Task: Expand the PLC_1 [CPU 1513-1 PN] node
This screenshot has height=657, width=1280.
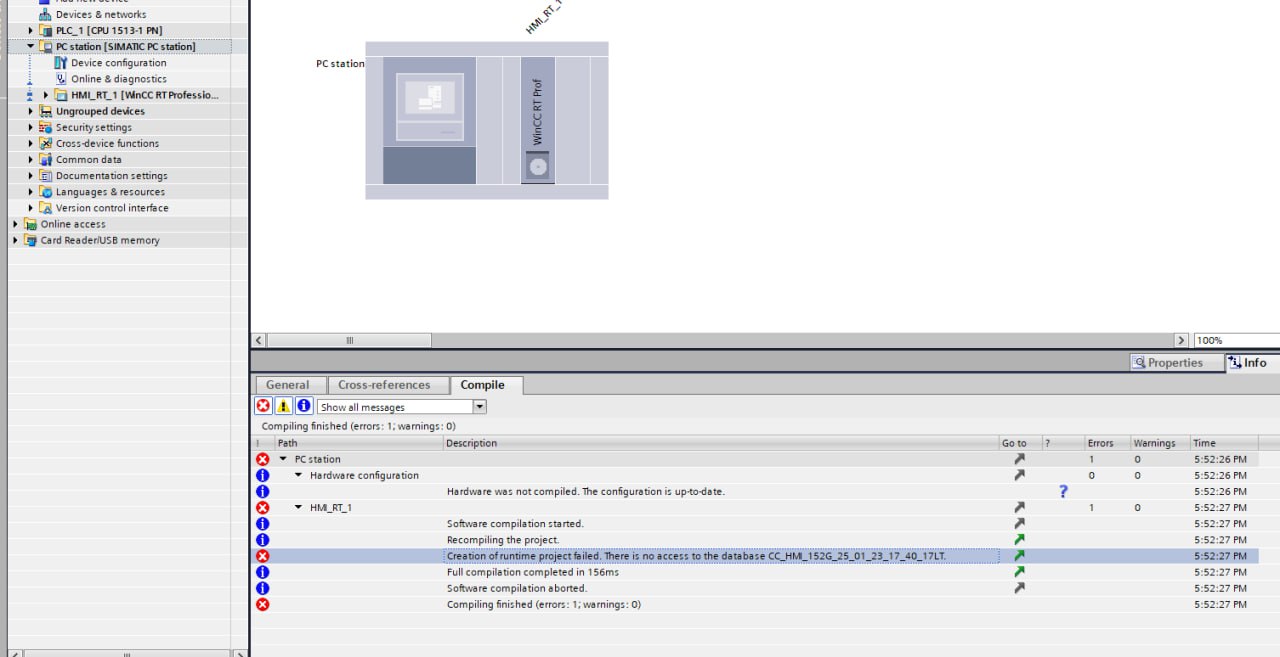Action: 31,30
